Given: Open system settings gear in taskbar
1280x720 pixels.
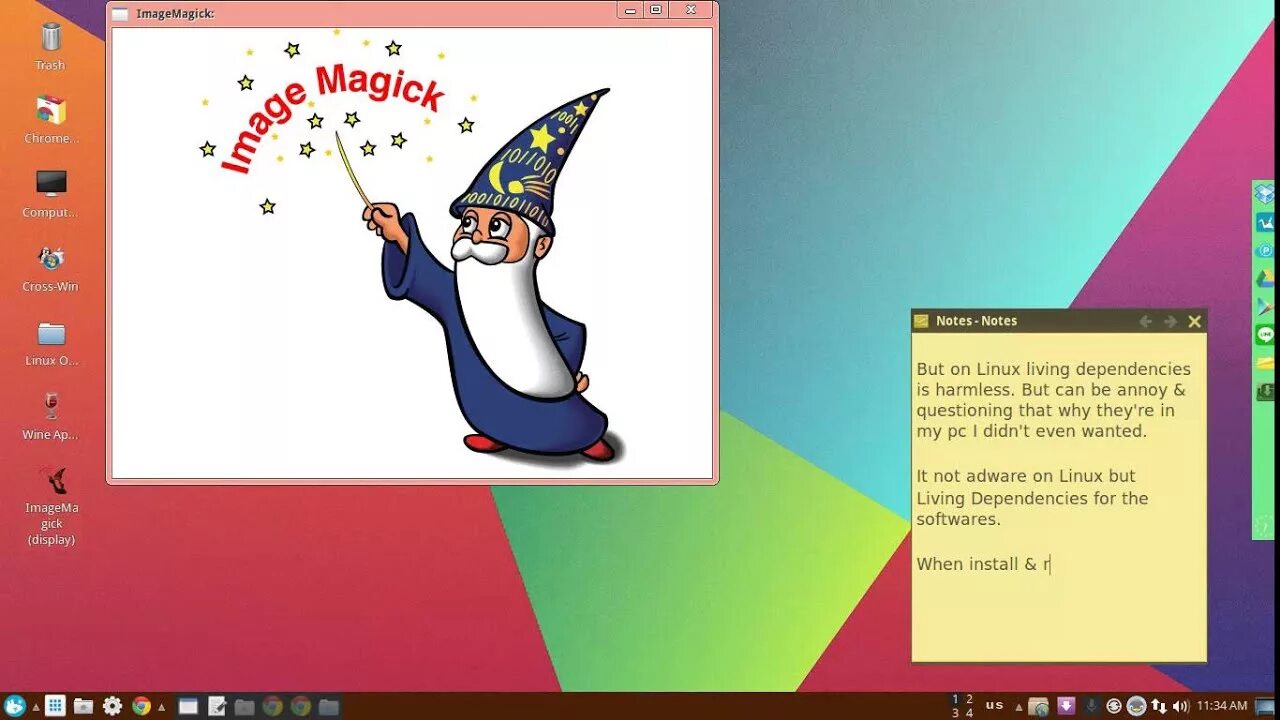Looking at the screenshot, I should (112, 706).
